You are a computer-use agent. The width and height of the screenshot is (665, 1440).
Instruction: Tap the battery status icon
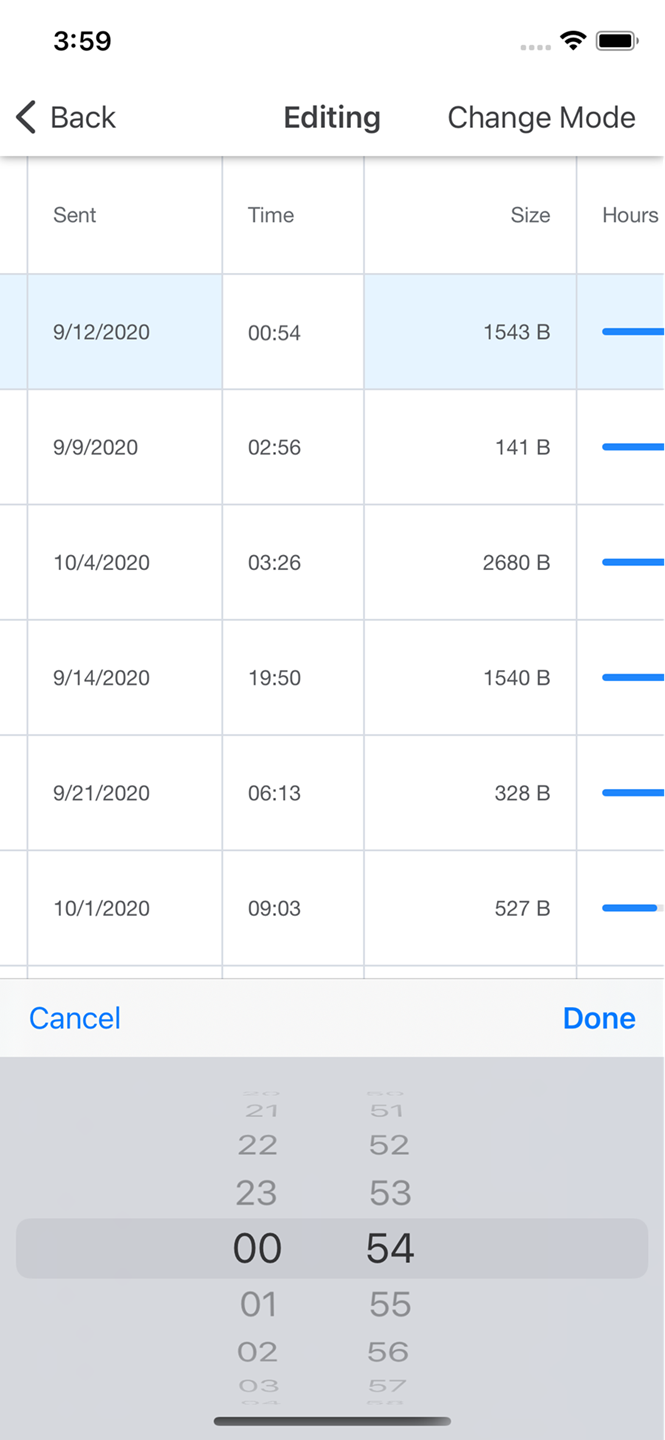point(617,41)
